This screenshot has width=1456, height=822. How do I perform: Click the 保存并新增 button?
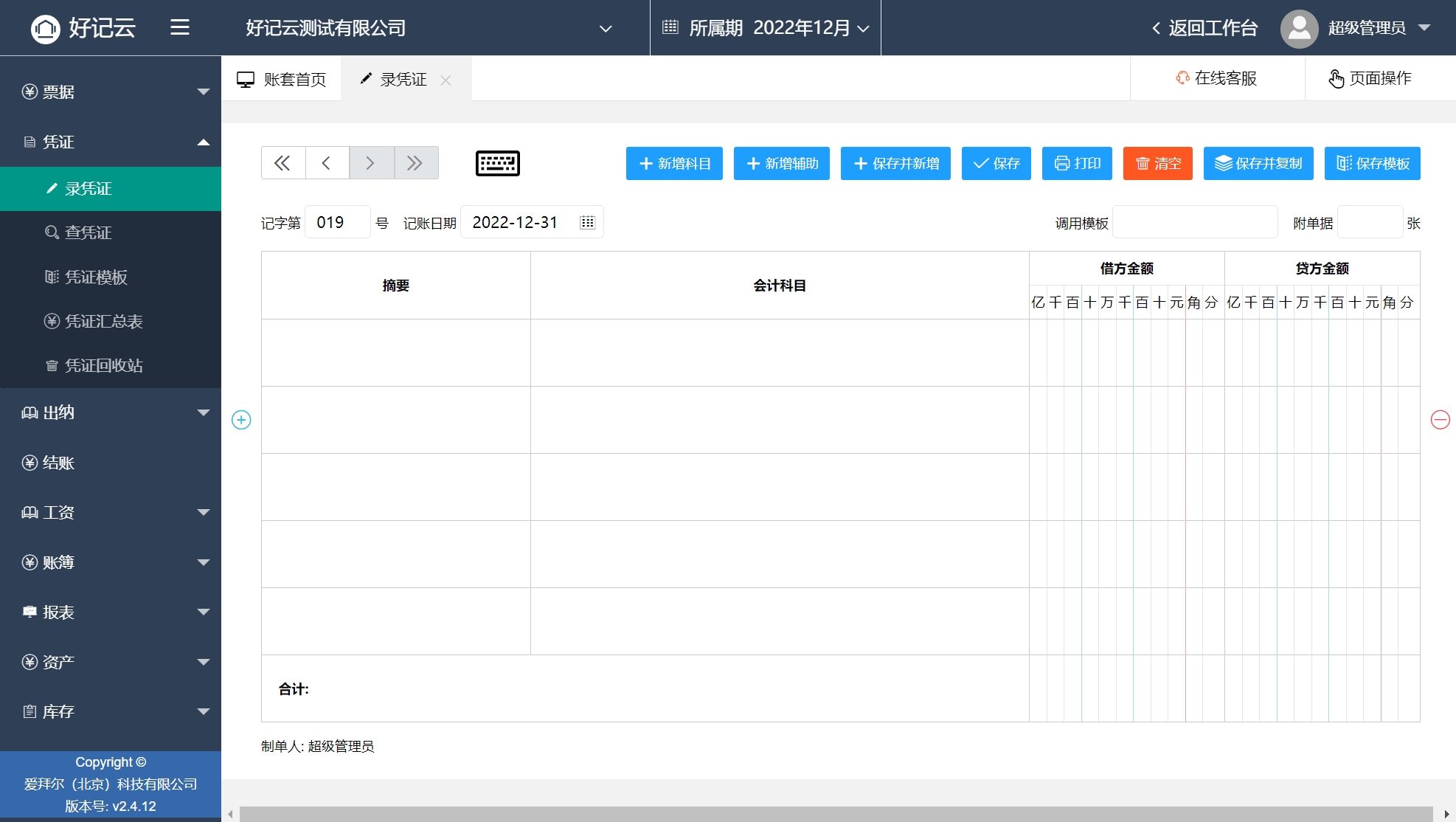[895, 163]
